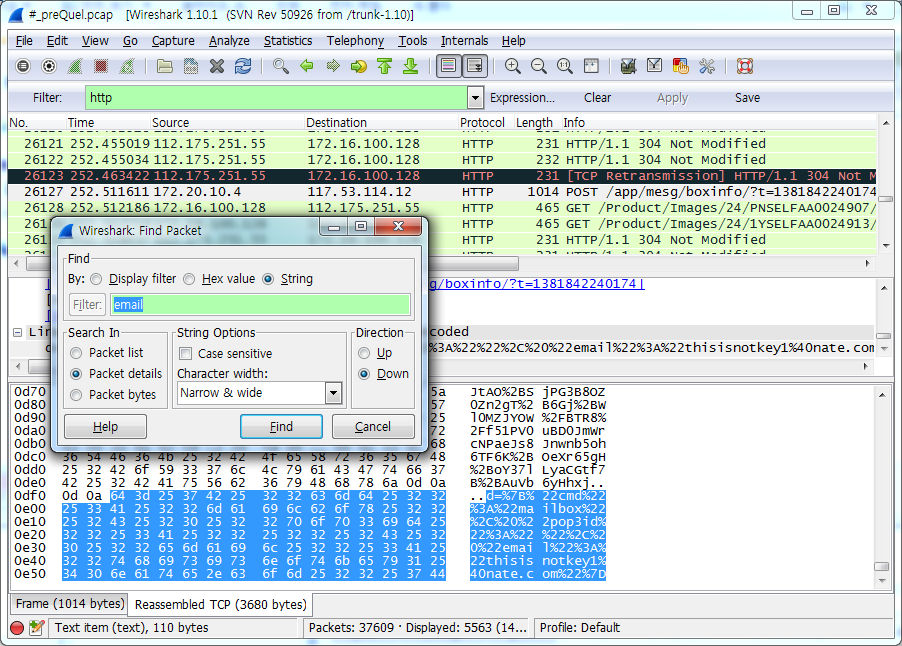Open the filter history dropdown arrow
This screenshot has width=902, height=646.
(476, 98)
